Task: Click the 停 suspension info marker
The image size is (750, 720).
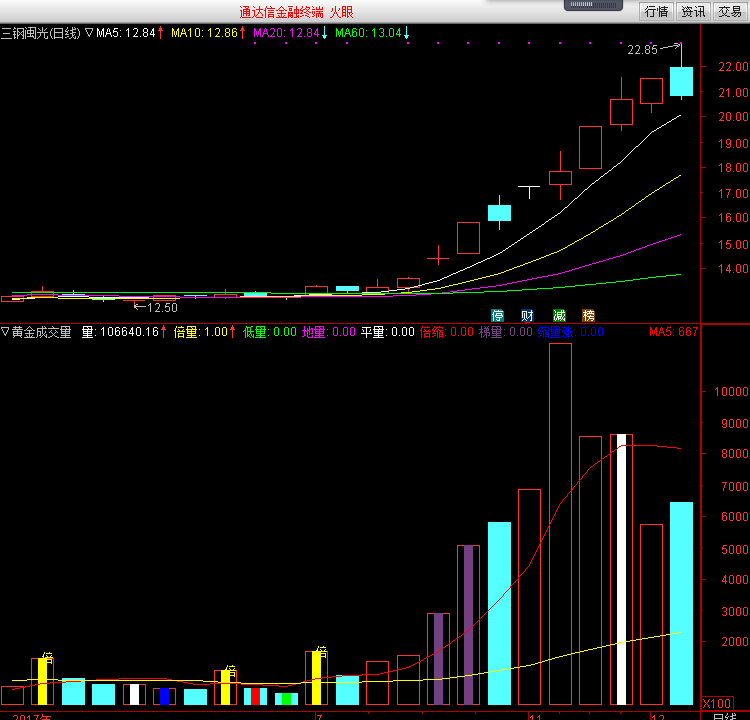Action: [497, 316]
